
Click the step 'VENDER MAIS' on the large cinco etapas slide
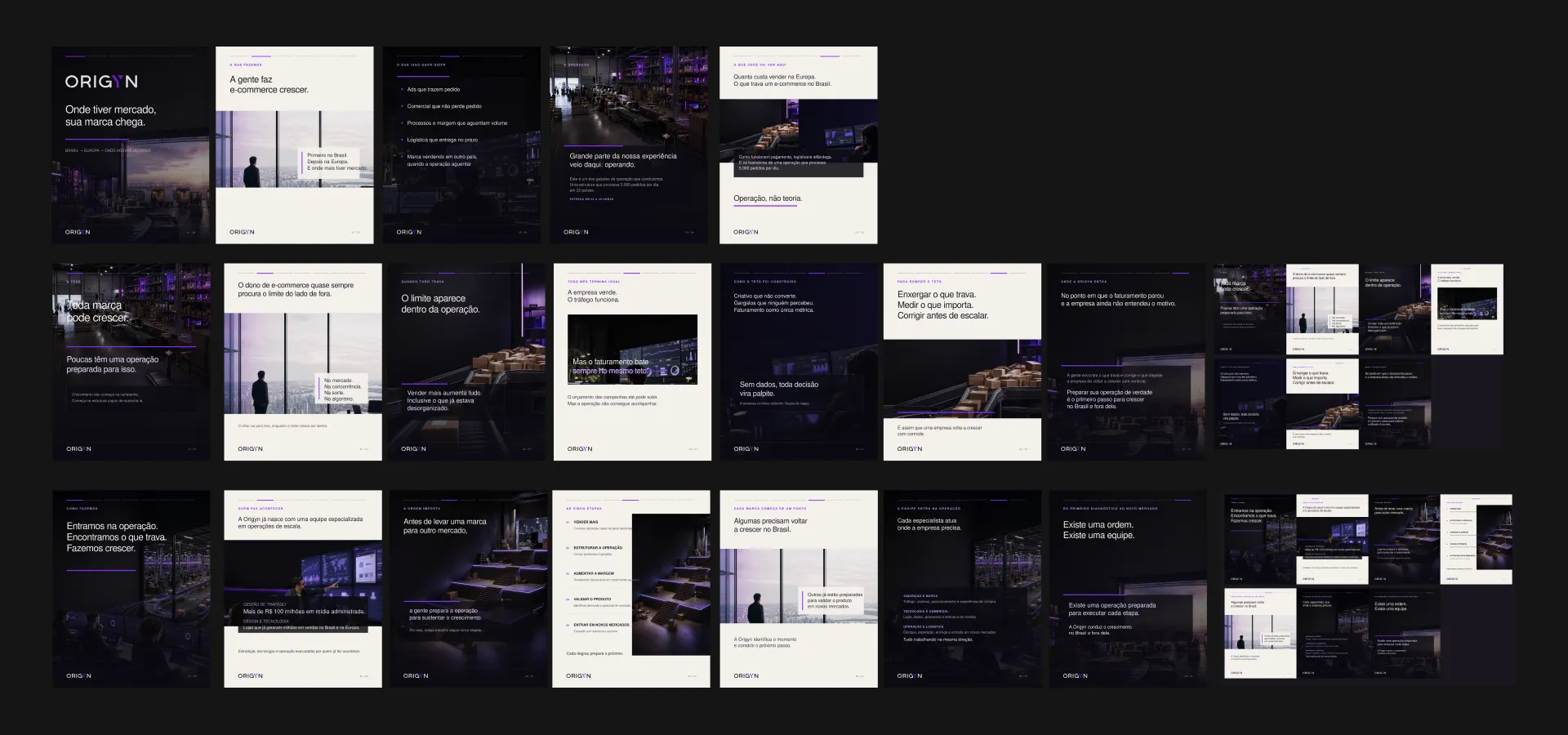(586, 522)
